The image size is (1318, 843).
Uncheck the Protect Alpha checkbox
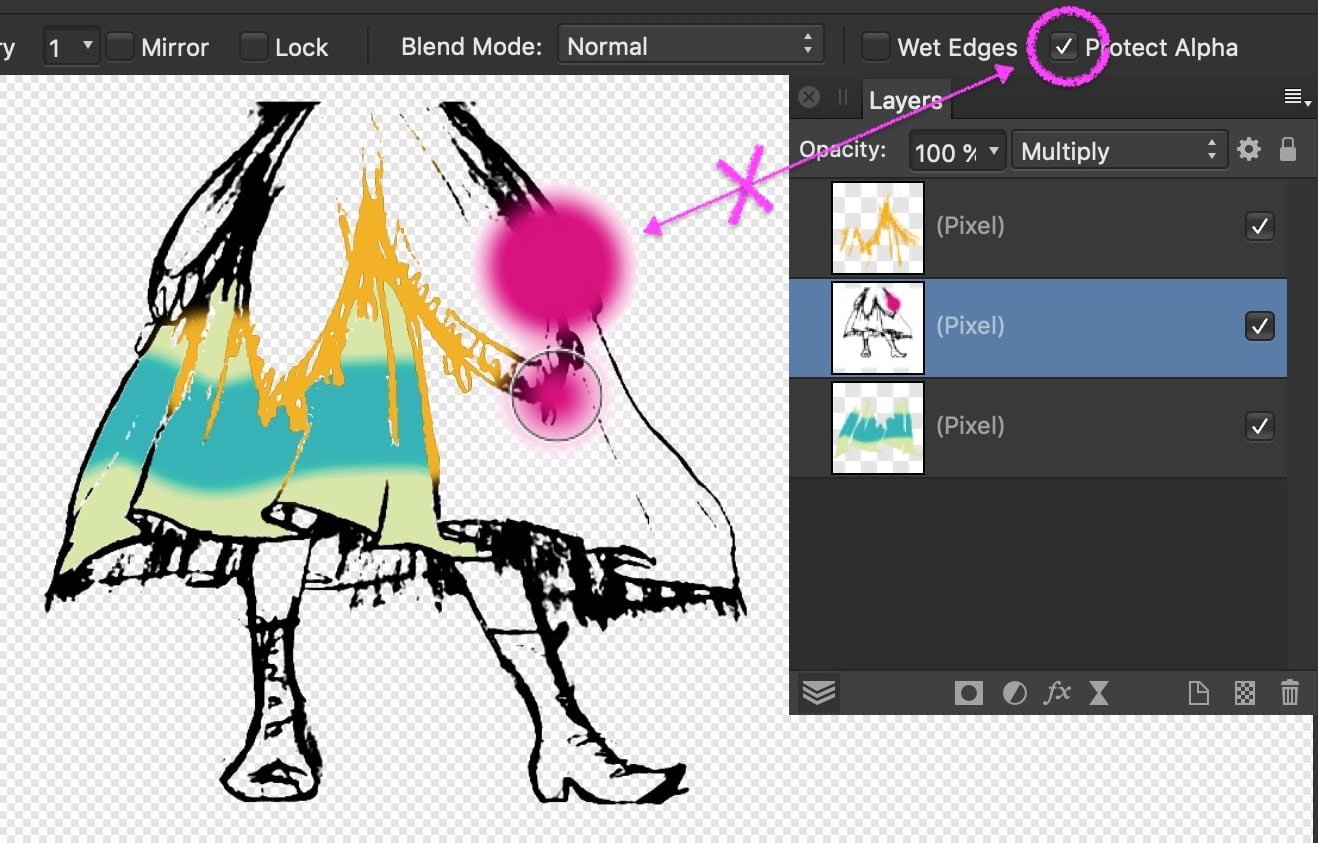coord(1065,46)
